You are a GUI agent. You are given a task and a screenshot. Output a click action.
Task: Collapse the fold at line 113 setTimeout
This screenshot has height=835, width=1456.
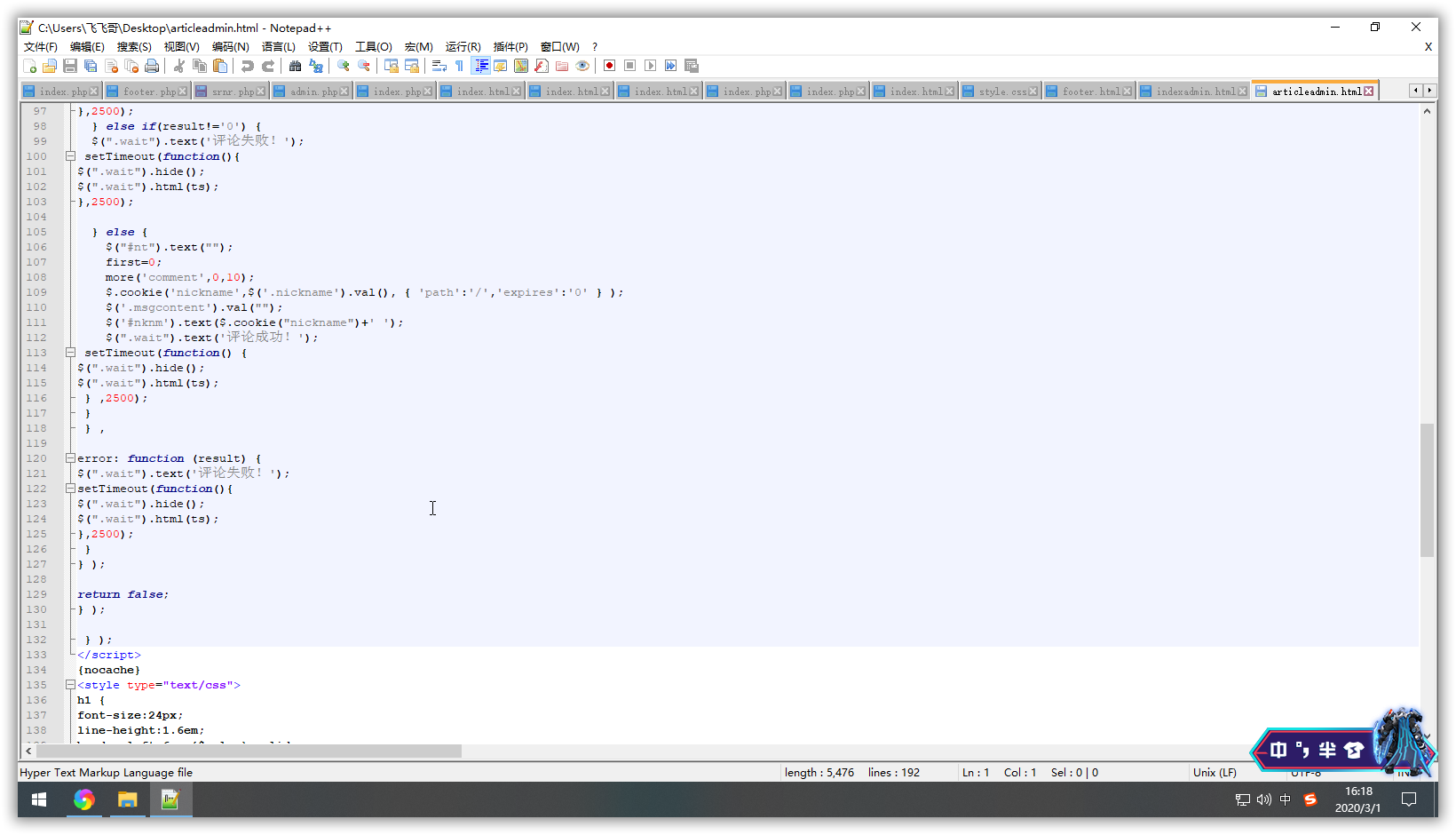[x=70, y=353]
